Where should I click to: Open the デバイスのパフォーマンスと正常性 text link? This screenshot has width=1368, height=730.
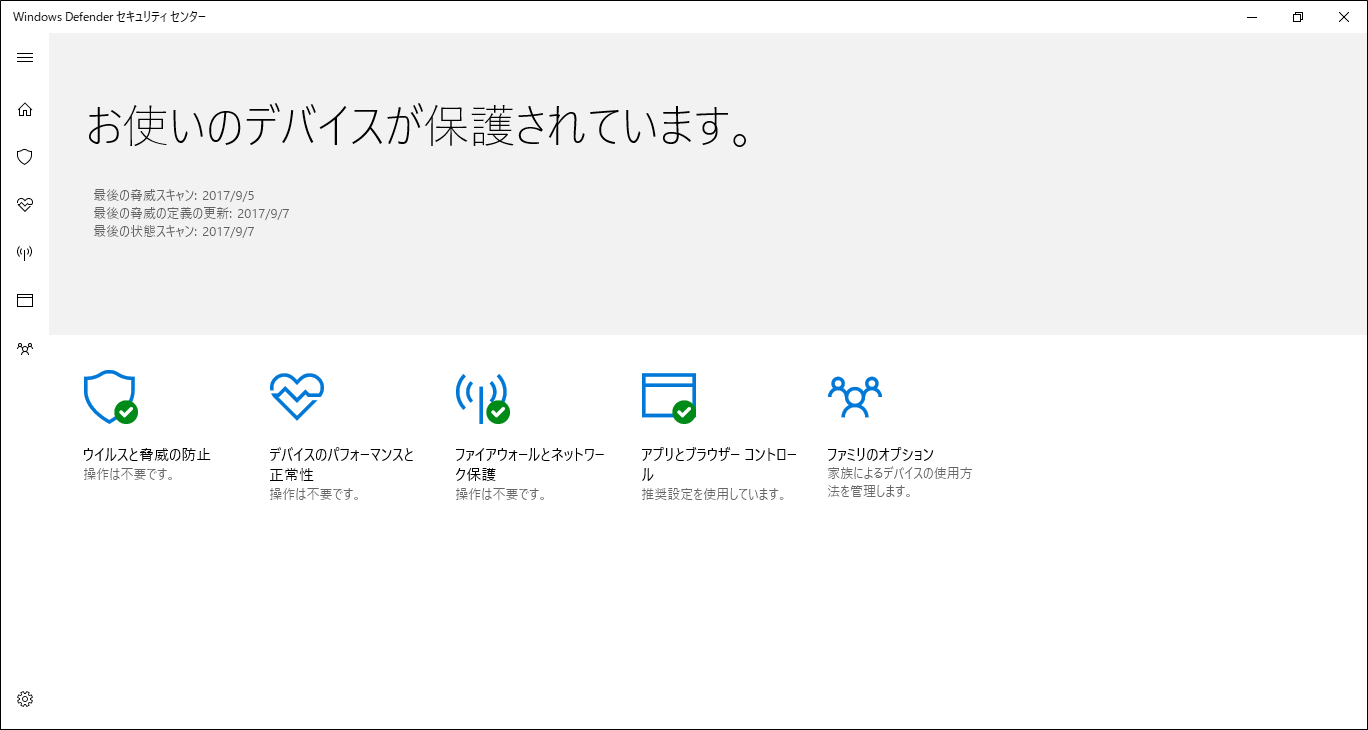coord(341,464)
